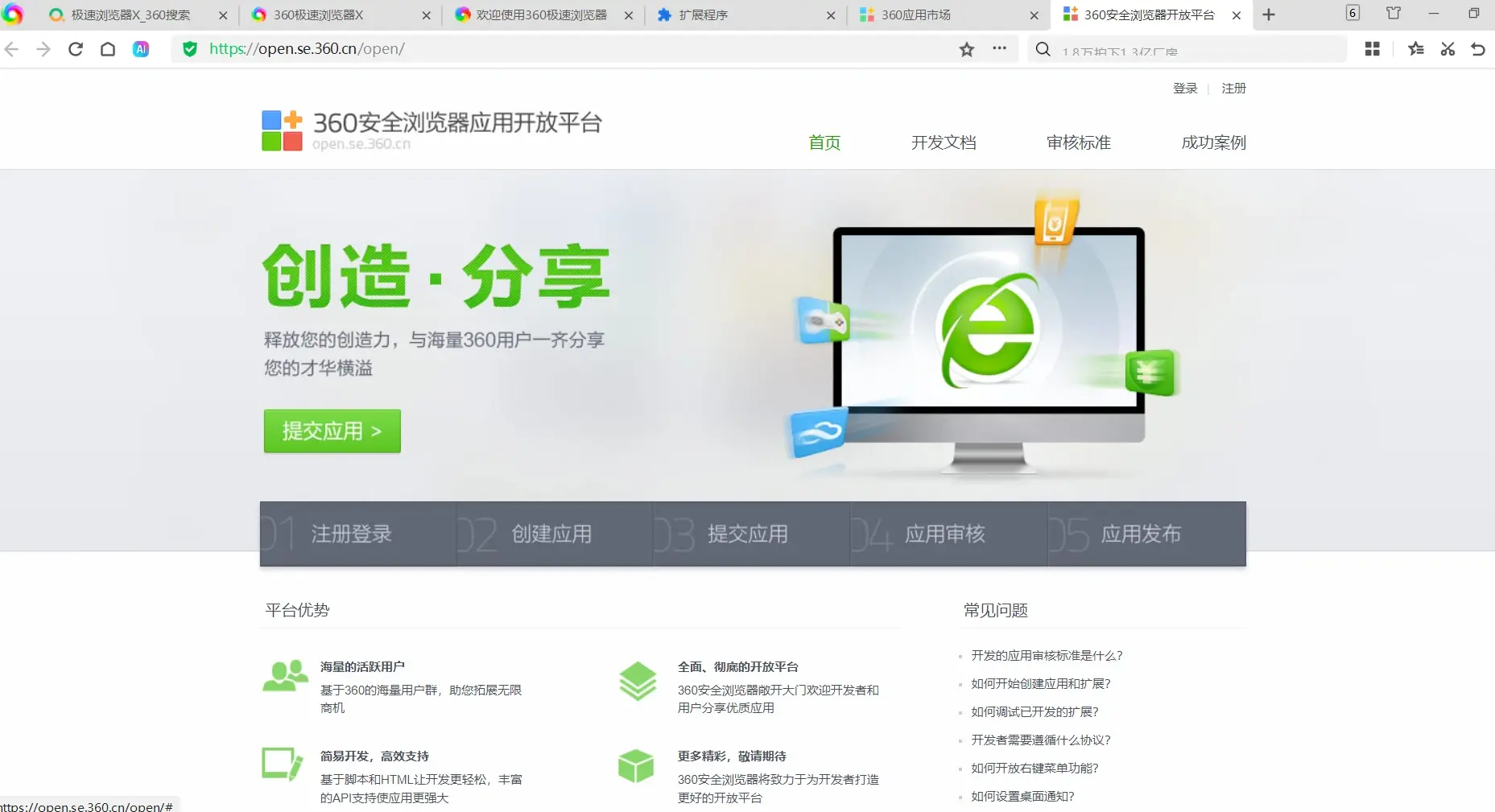This screenshot has height=812, width=1495.
Task: Open a new tab with plus button
Action: pyautogui.click(x=1269, y=14)
